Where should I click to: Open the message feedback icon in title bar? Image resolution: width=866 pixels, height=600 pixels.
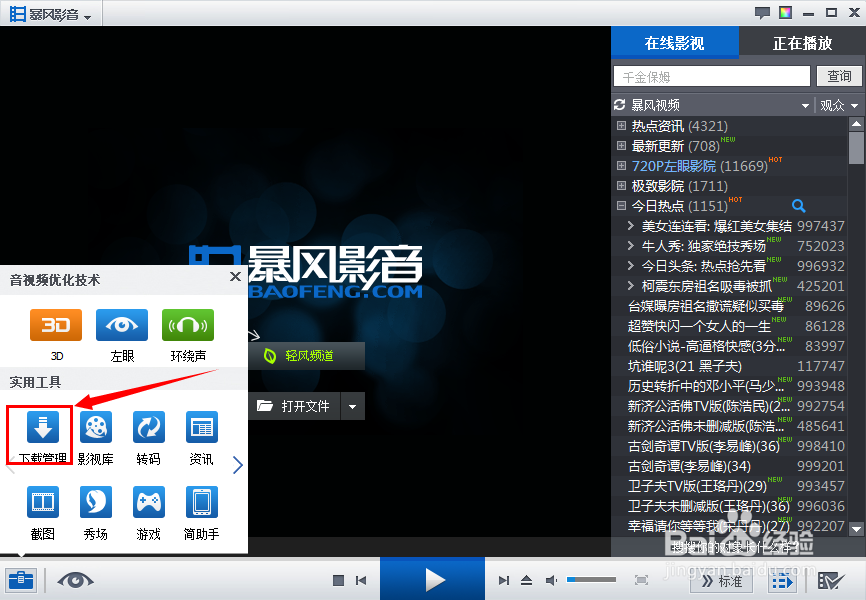[762, 12]
